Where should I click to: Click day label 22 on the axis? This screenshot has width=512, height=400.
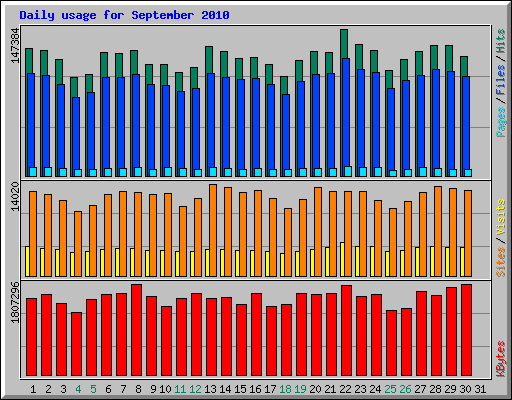[x=345, y=389]
